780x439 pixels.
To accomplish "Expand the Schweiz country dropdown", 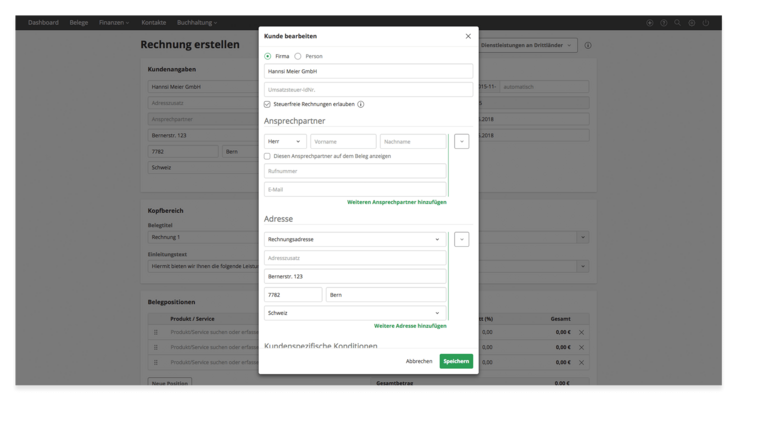I will 355,313.
